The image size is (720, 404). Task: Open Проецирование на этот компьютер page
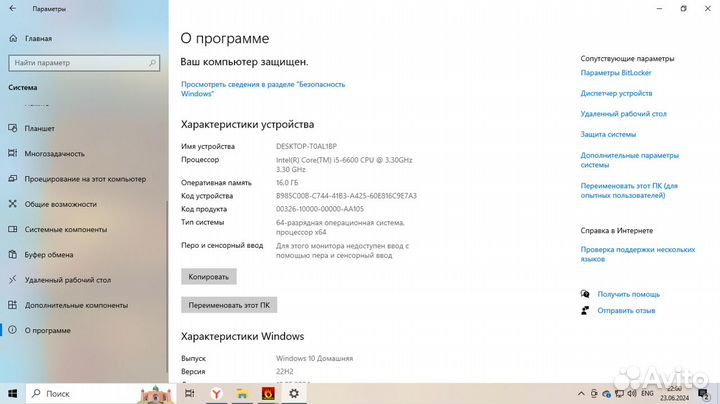[x=84, y=179]
